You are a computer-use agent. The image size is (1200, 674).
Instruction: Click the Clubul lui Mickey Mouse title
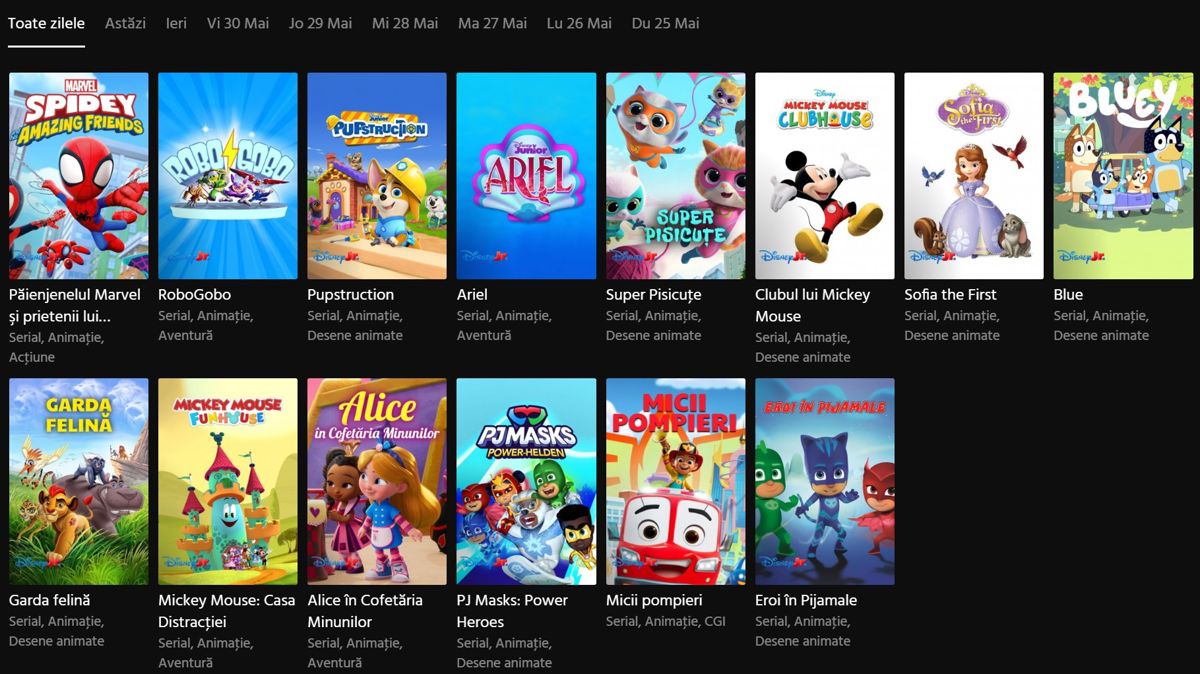(x=813, y=305)
